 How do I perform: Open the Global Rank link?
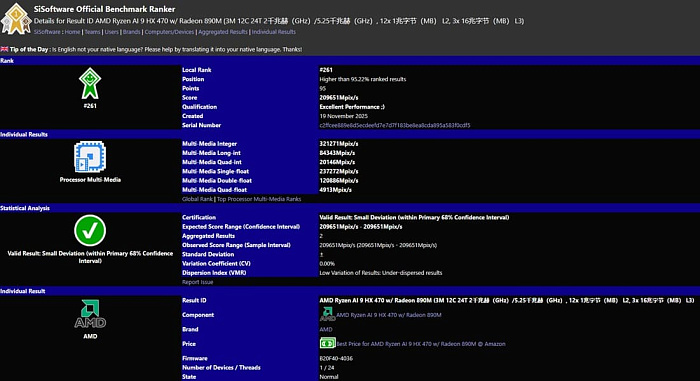[197, 199]
